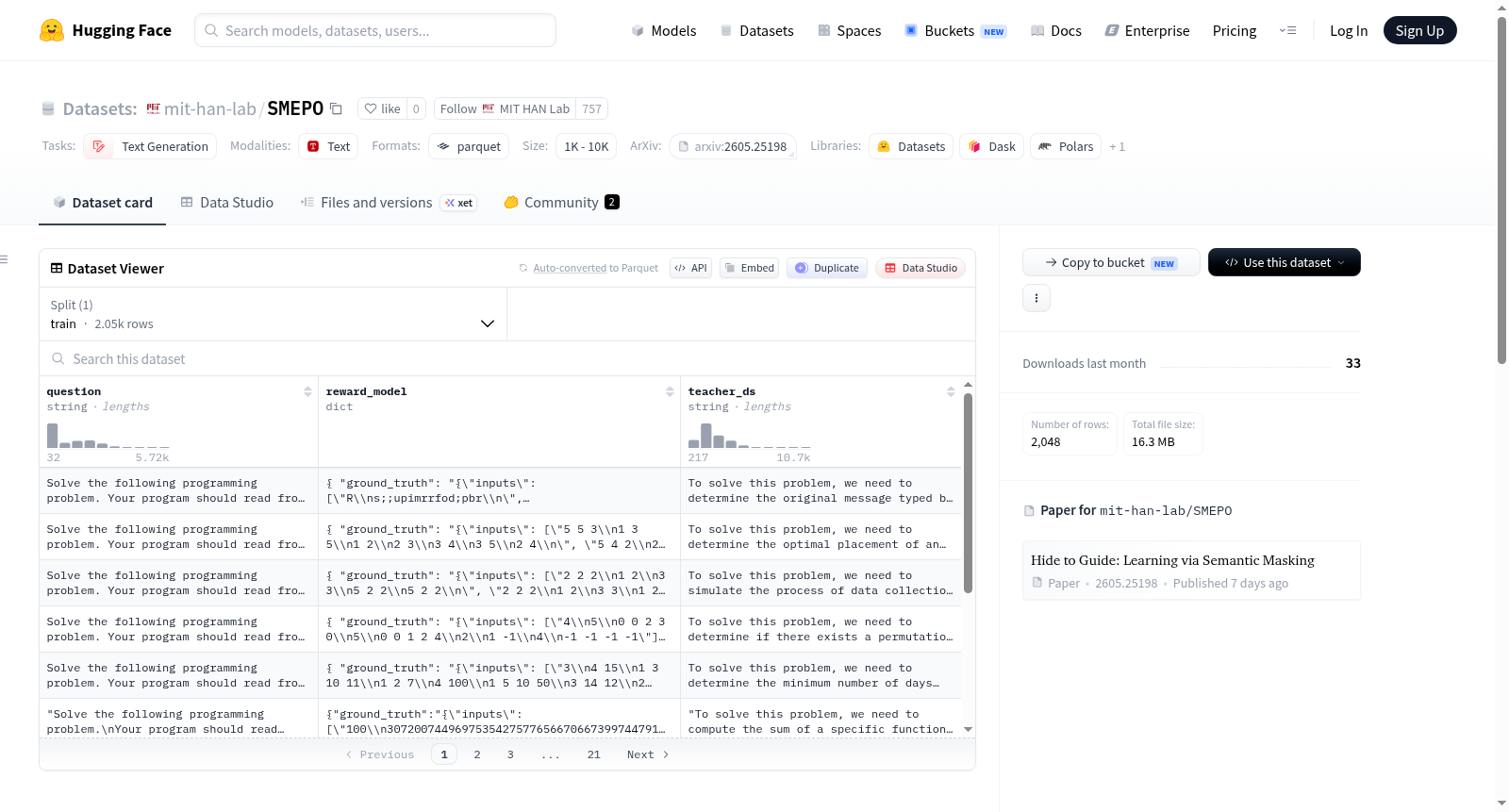
Task: Open the Docs menu item
Action: [1055, 30]
